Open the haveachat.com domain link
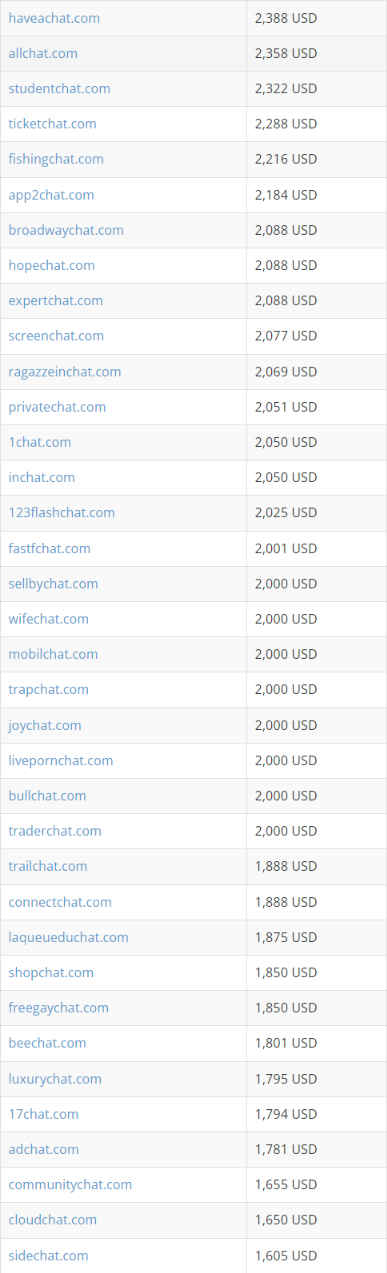This screenshot has width=387, height=1273. coord(54,18)
